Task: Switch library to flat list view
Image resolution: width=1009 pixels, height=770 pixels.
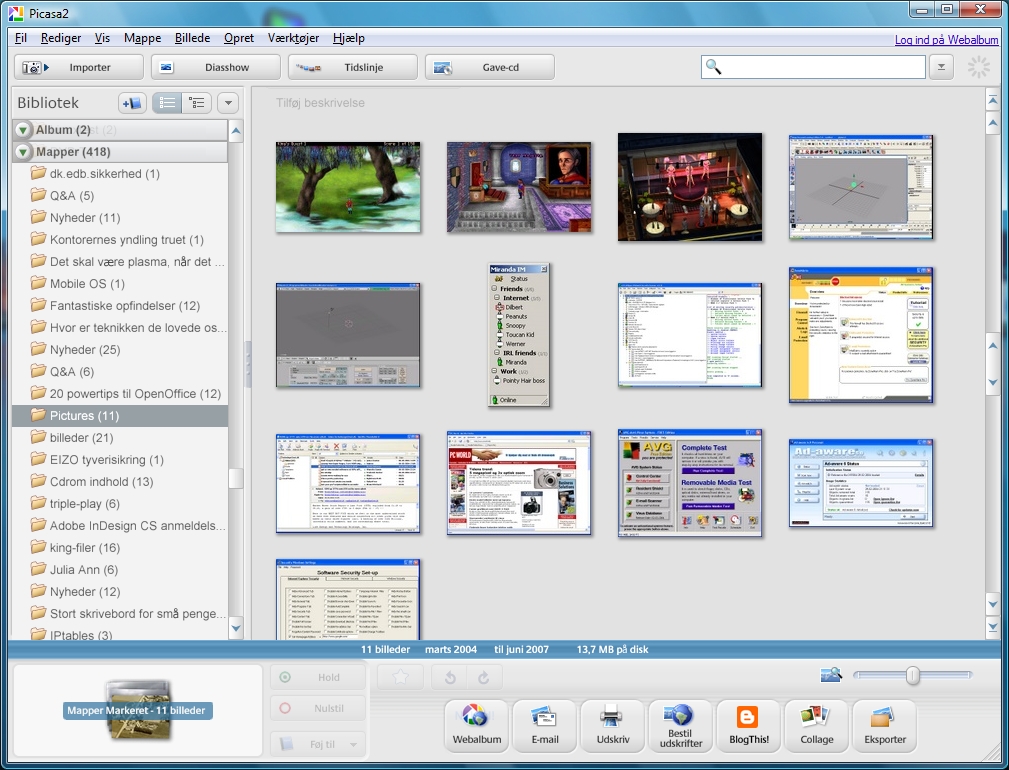Action: pyautogui.click(x=167, y=103)
